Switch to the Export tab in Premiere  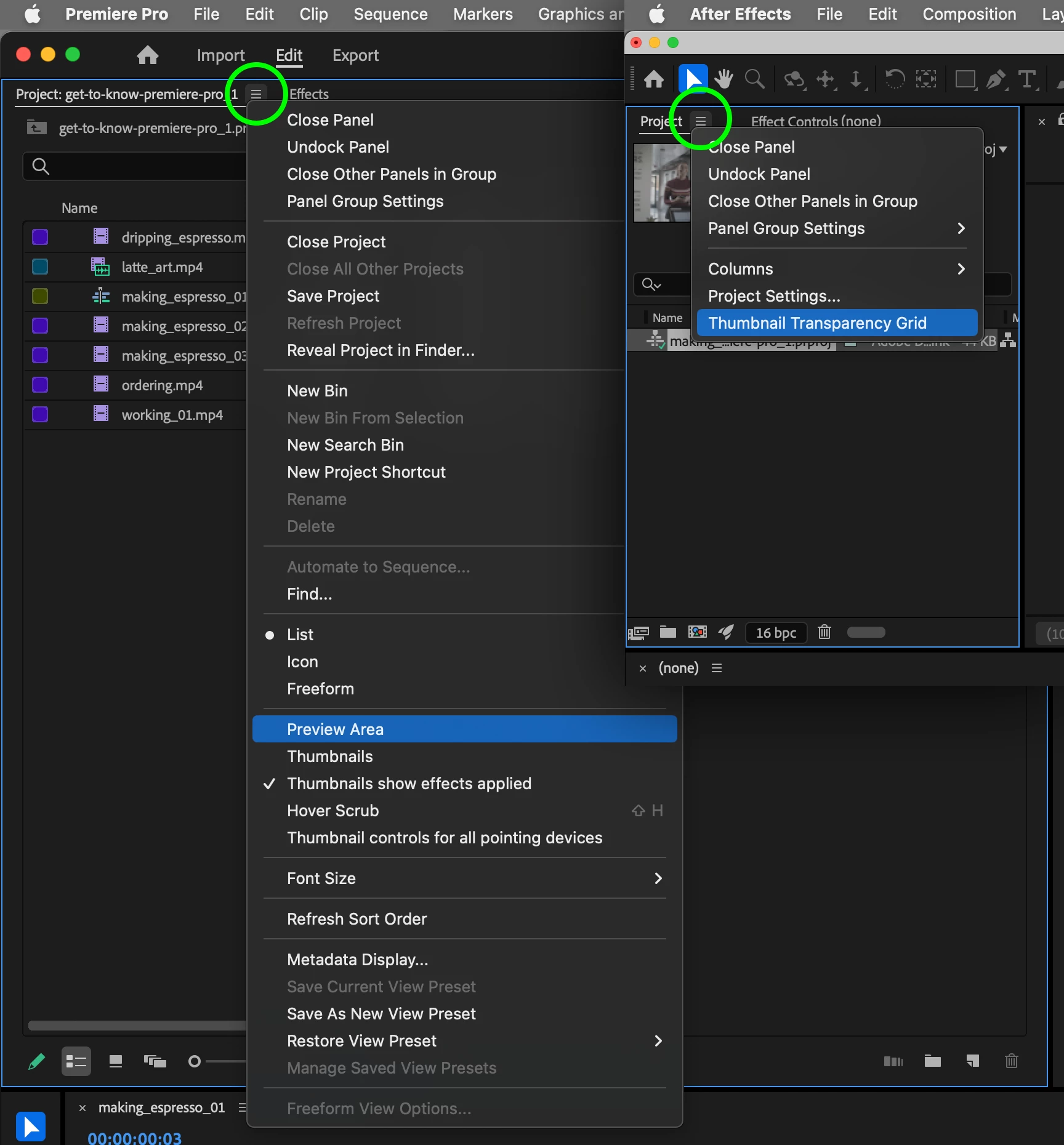tap(355, 55)
